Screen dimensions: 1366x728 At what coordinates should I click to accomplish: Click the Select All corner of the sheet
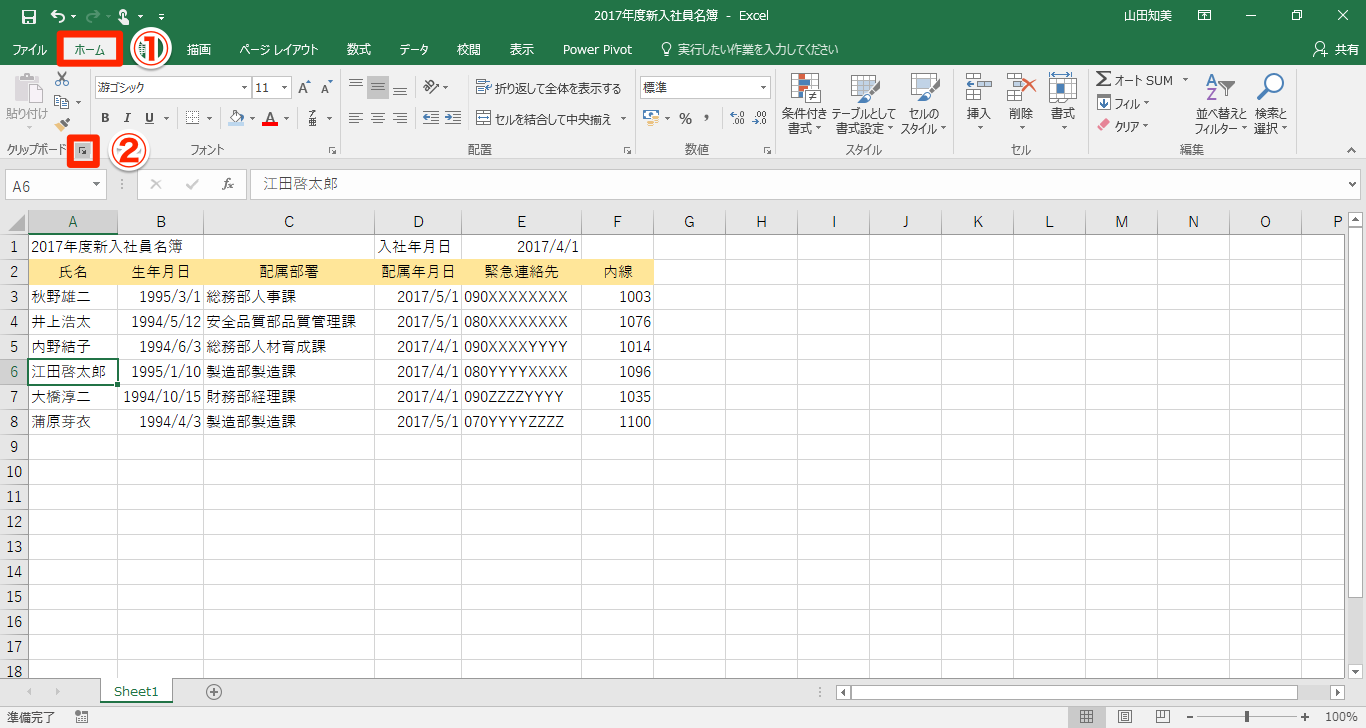tap(14, 222)
